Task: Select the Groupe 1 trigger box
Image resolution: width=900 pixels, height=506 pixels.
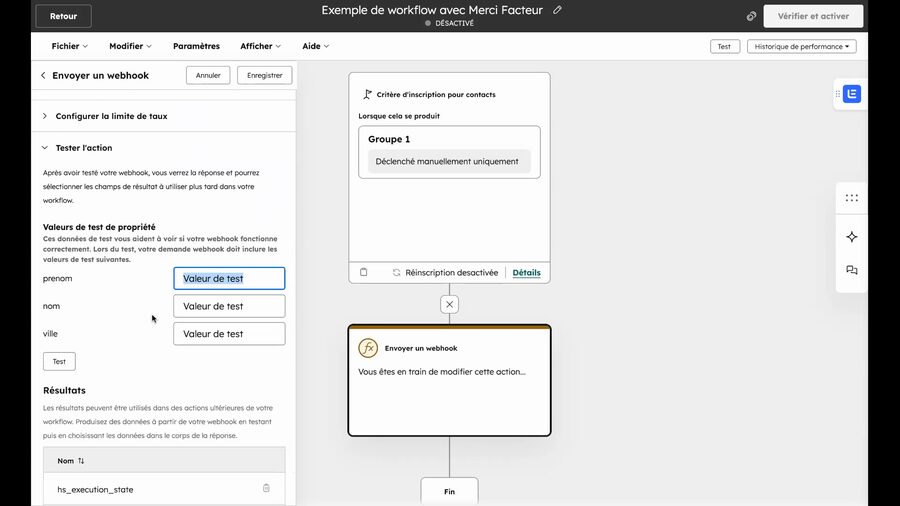Action: pyautogui.click(x=449, y=152)
